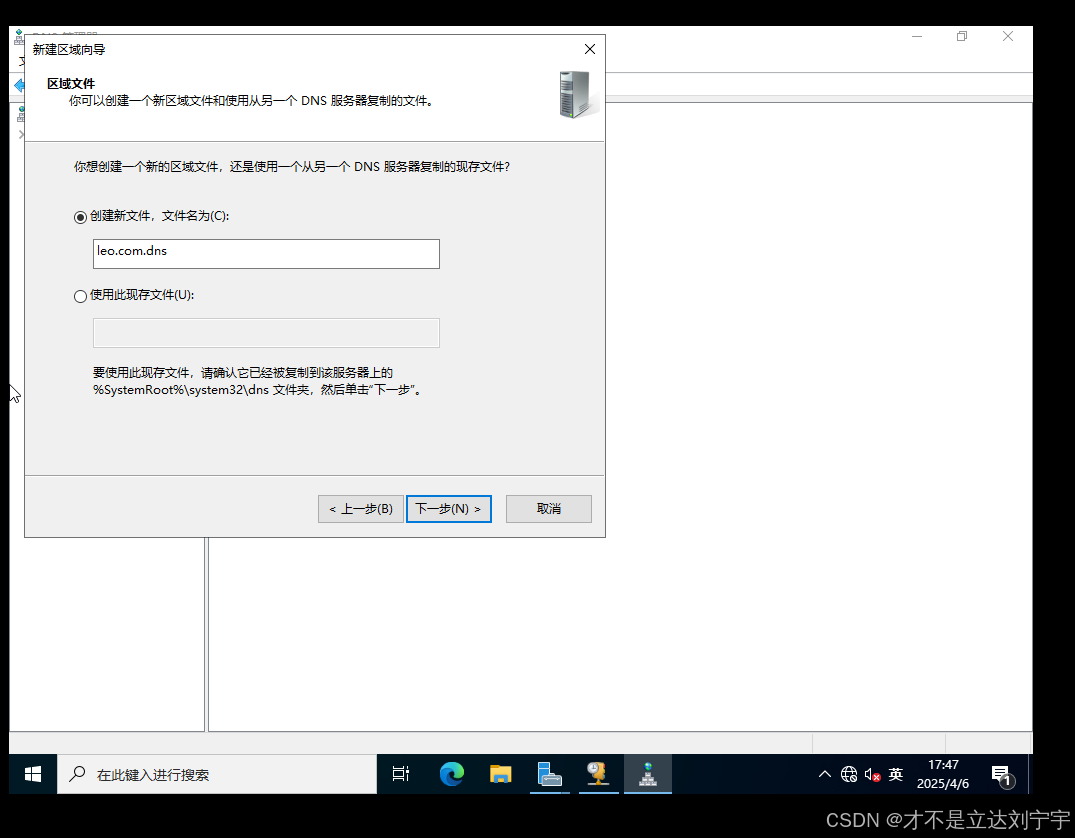
Task: Select the DNS console taskbar icon with clock
Action: (x=598, y=774)
